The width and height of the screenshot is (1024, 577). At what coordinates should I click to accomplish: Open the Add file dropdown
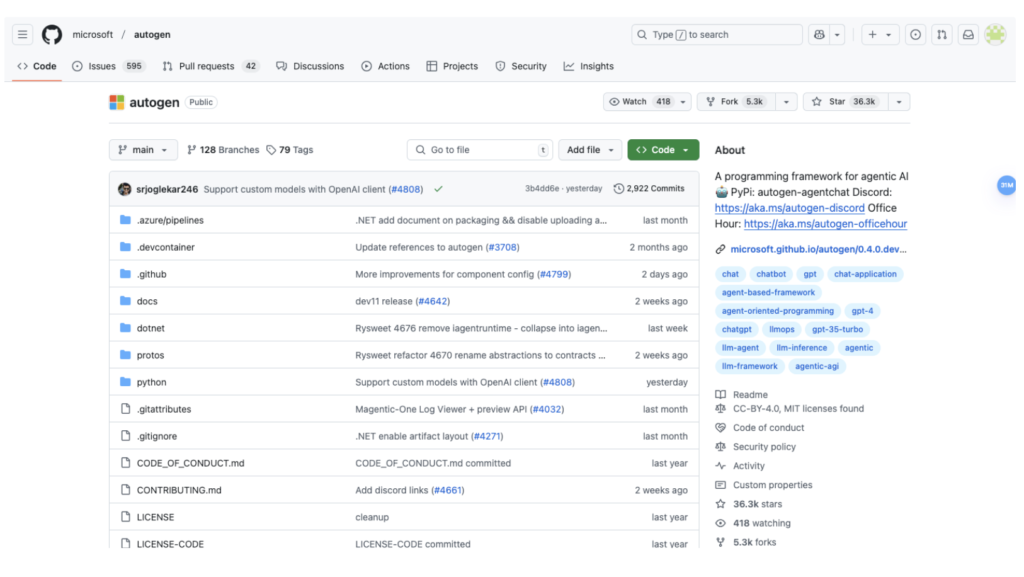pos(590,150)
